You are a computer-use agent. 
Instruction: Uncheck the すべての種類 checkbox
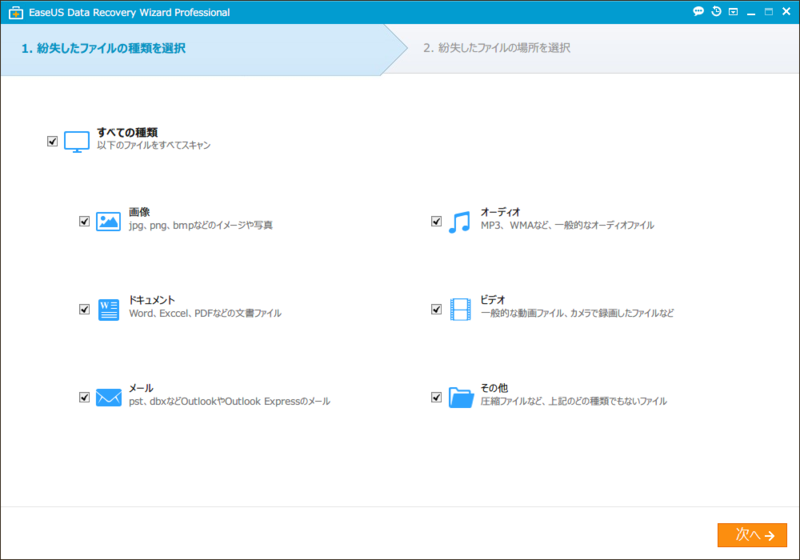click(52, 141)
